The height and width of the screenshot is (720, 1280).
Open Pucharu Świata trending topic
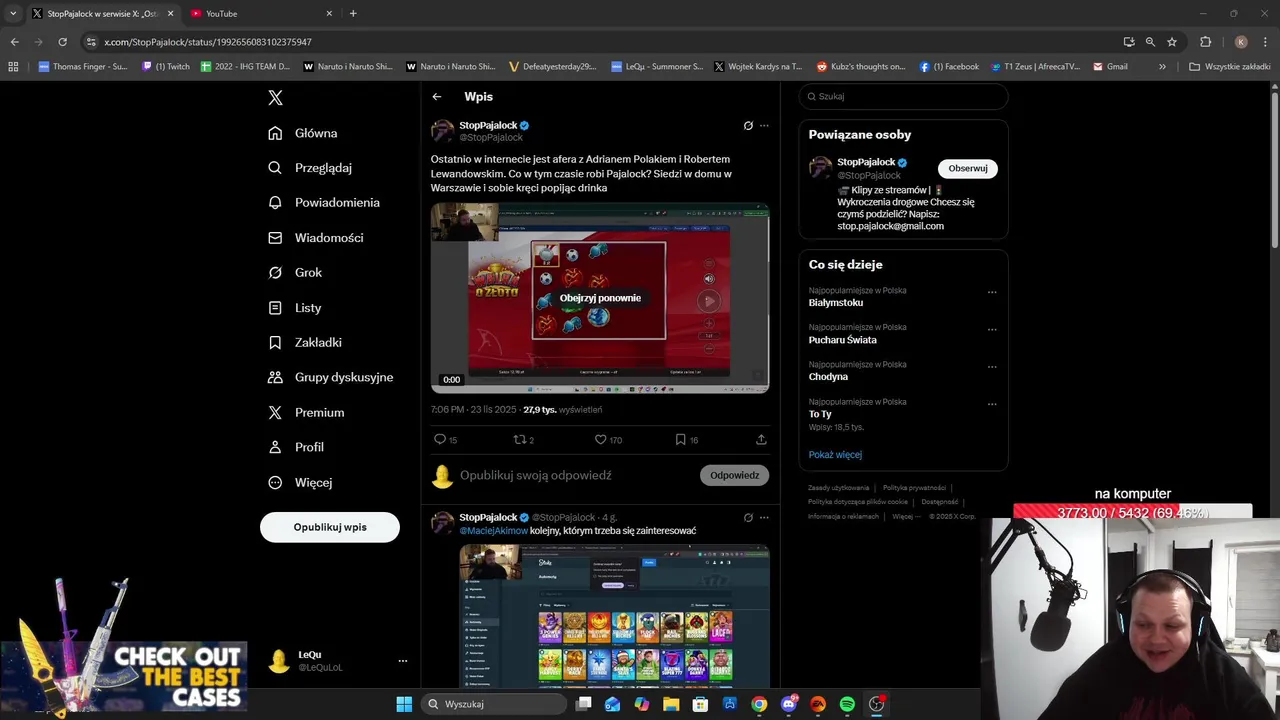(x=843, y=340)
